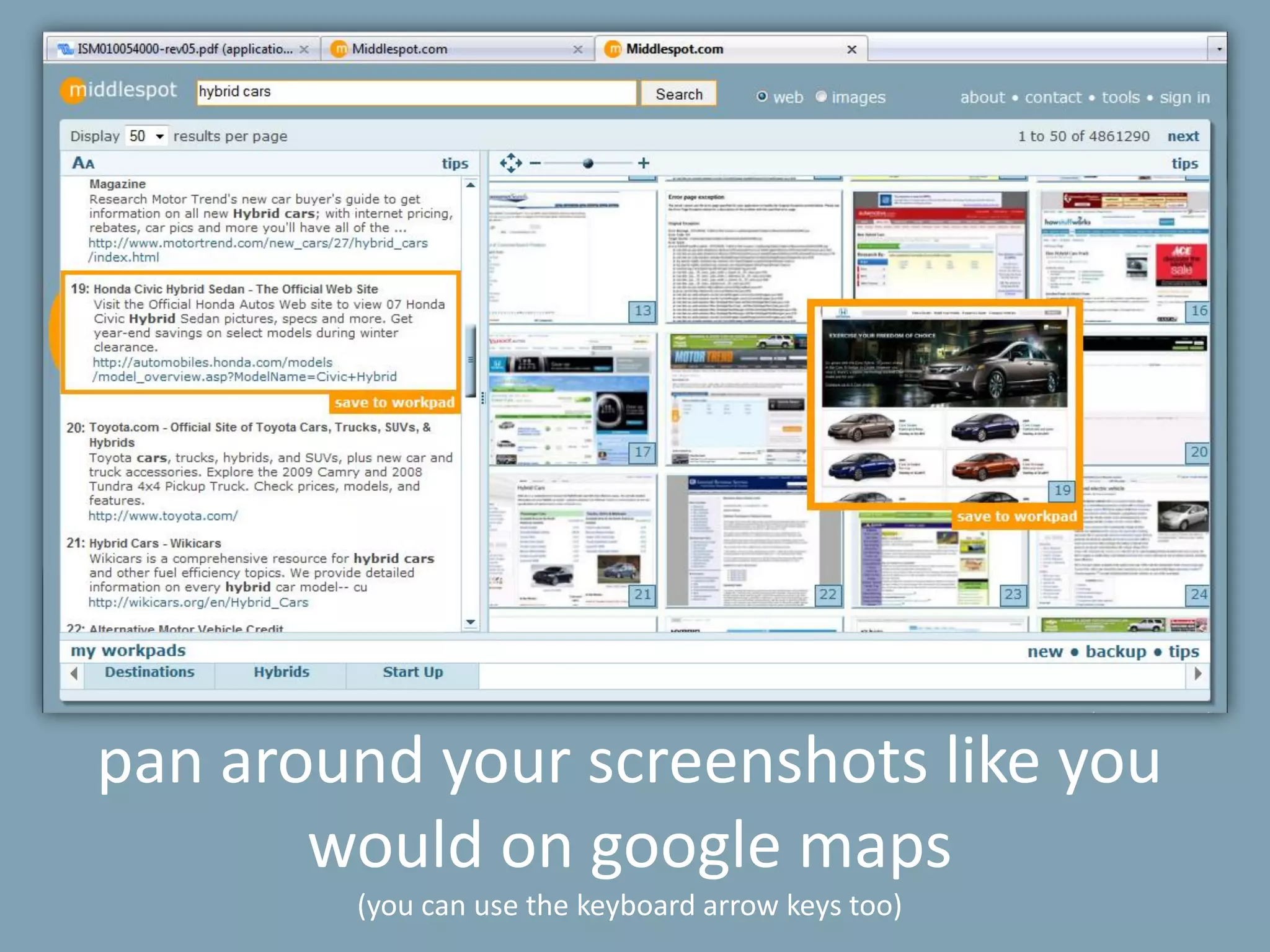Viewport: 1270px width, 952px height.
Task: Click the AA text size icon
Action: coord(83,163)
